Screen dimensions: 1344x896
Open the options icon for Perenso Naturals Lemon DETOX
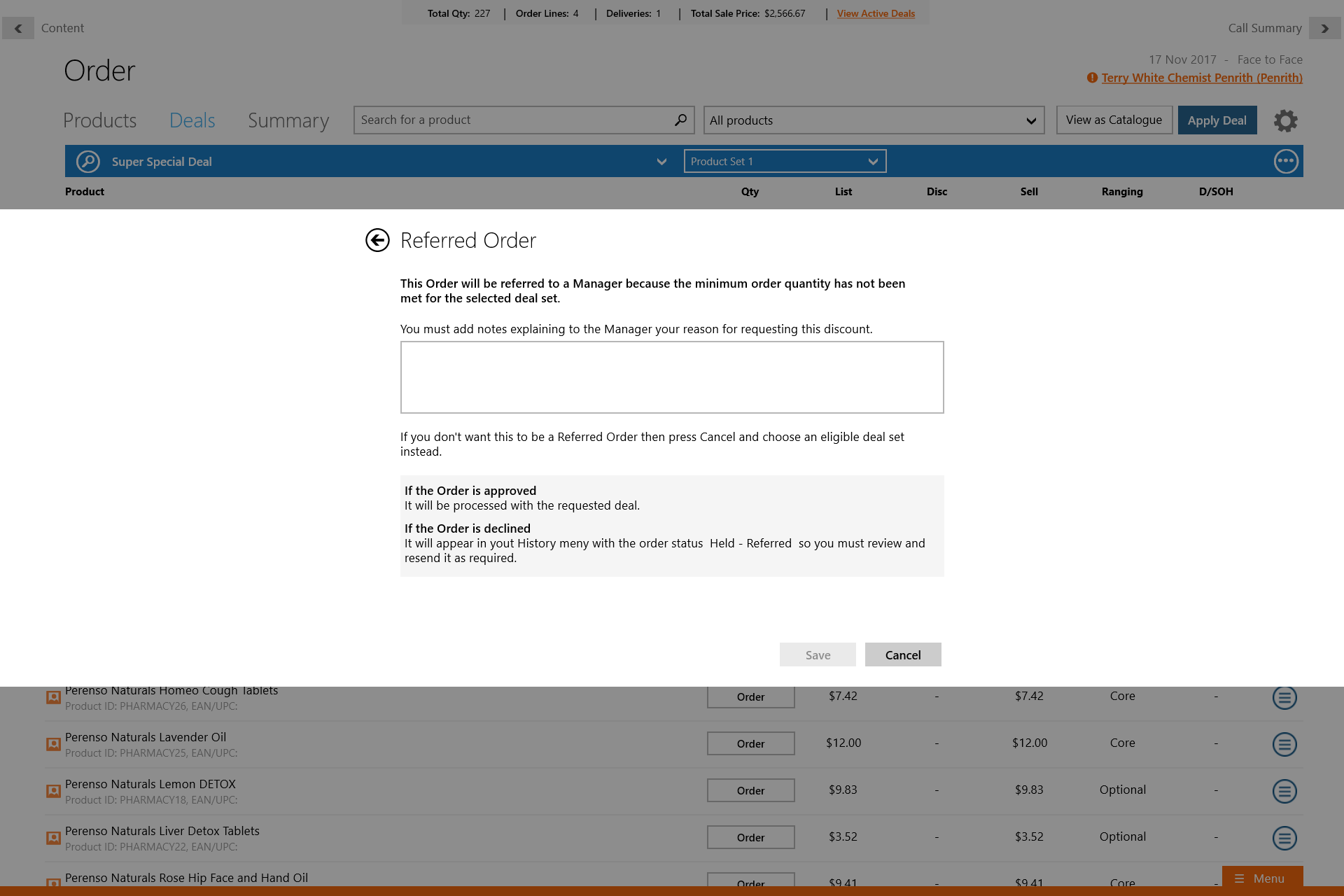[x=1284, y=791]
